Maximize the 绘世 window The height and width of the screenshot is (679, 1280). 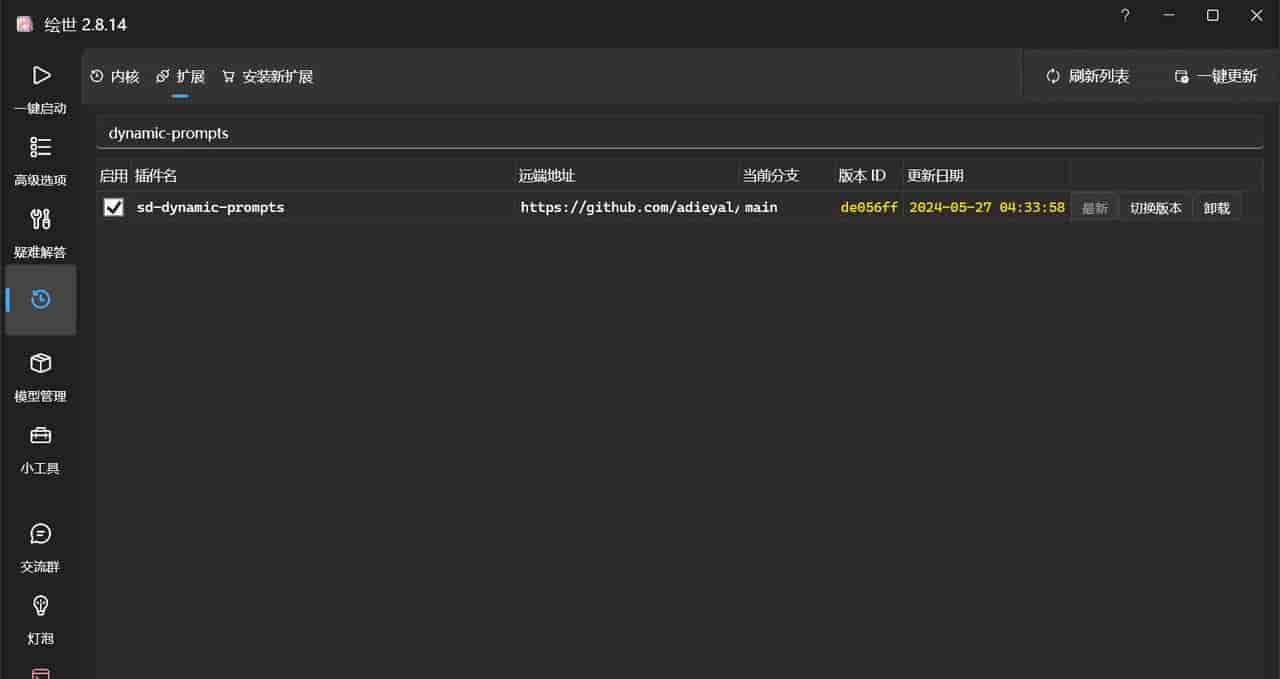pos(1213,15)
